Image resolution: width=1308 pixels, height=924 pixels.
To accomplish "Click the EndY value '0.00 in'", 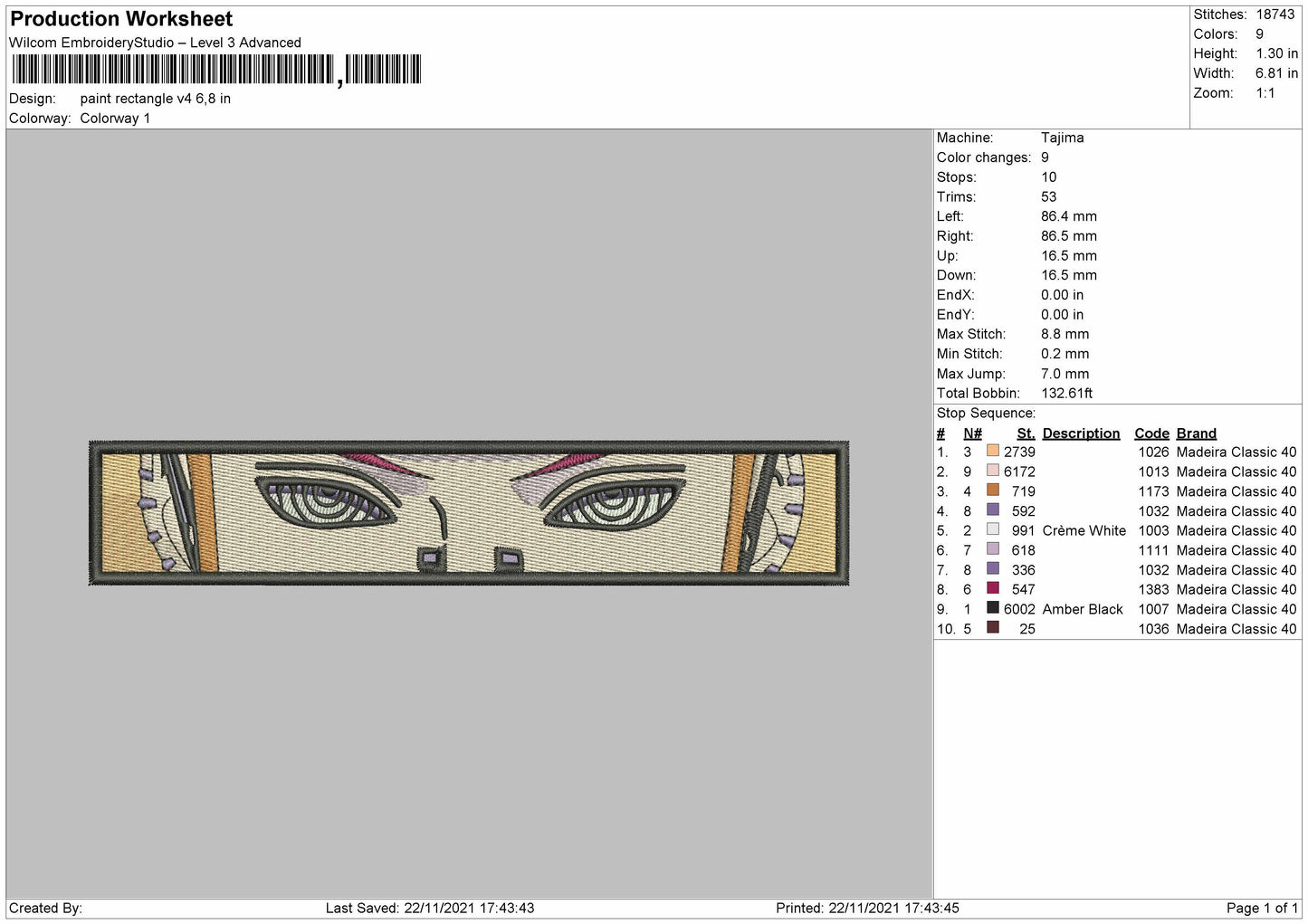I will pos(1062,315).
